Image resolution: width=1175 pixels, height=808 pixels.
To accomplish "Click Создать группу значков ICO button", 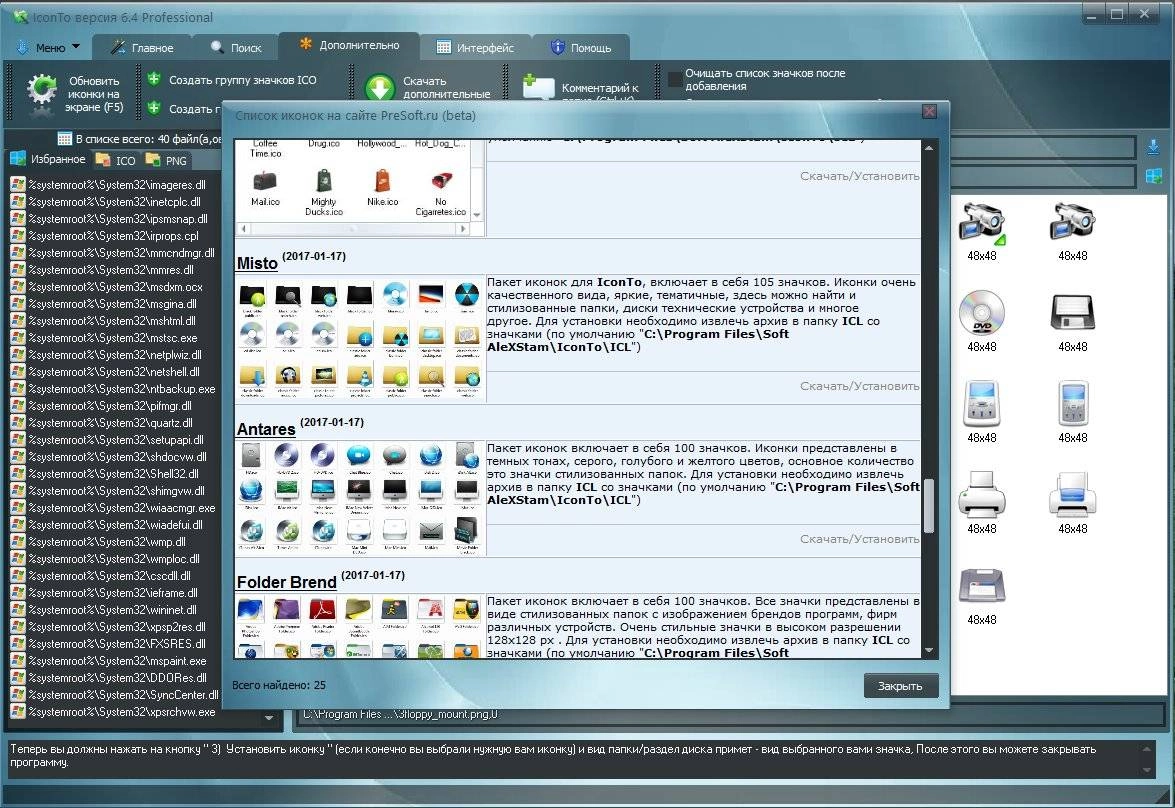I will coord(233,79).
